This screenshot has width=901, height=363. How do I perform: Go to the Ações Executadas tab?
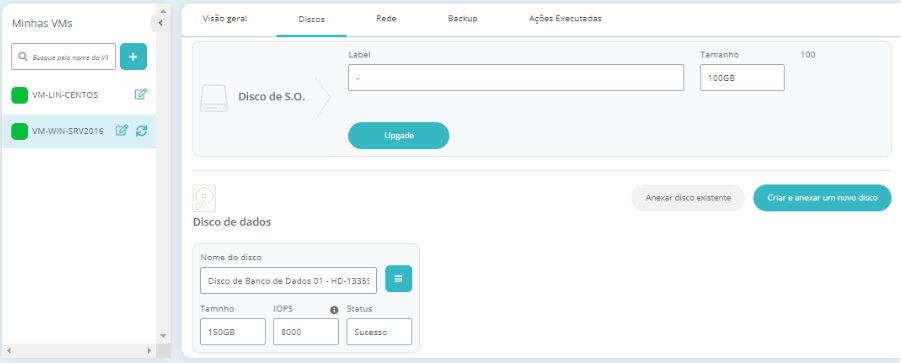[565, 18]
